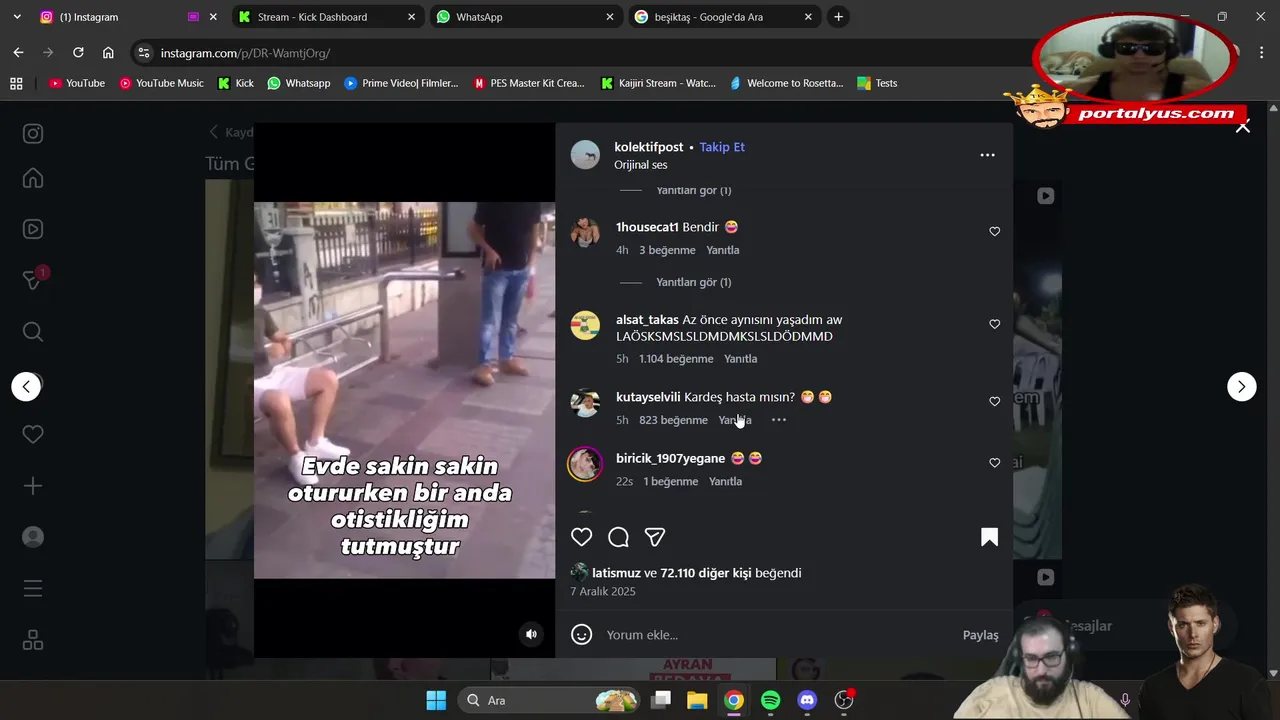The width and height of the screenshot is (1280, 720).
Task: Go to previous post arrow
Action: (26, 386)
